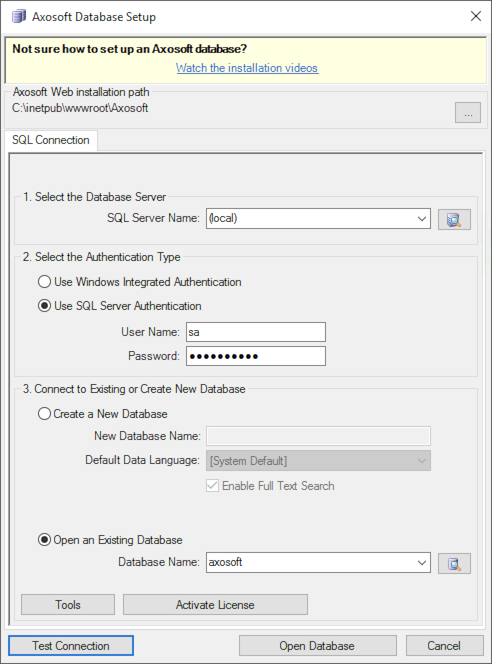
Task: Click the Test Connection button
Action: click(71, 645)
